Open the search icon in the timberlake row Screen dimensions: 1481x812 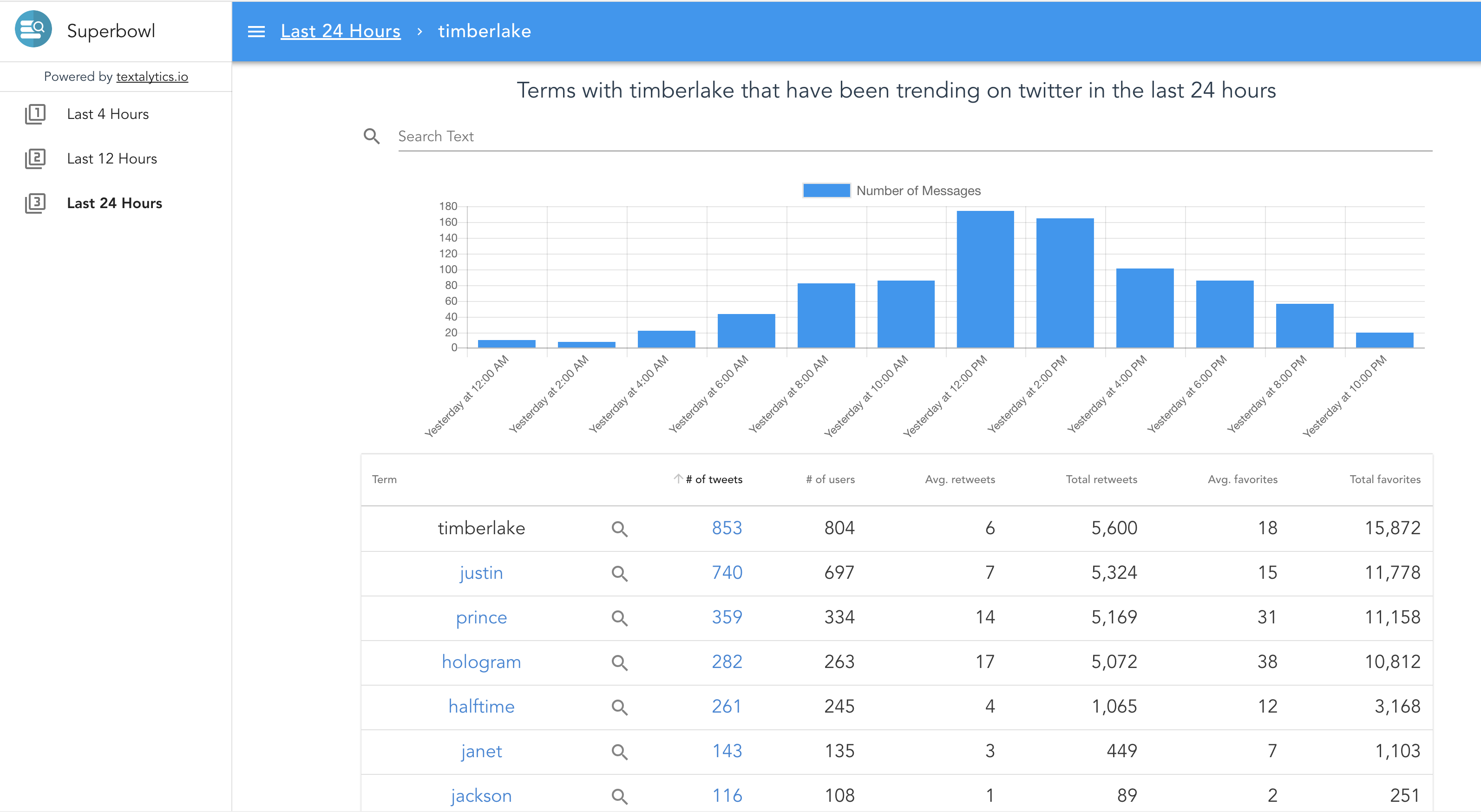[620, 529]
